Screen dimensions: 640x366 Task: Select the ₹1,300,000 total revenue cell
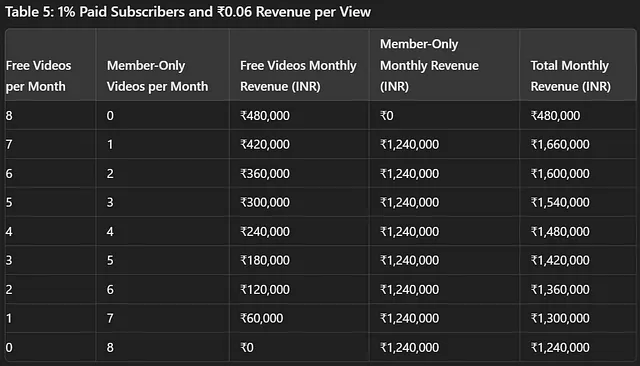click(560, 318)
